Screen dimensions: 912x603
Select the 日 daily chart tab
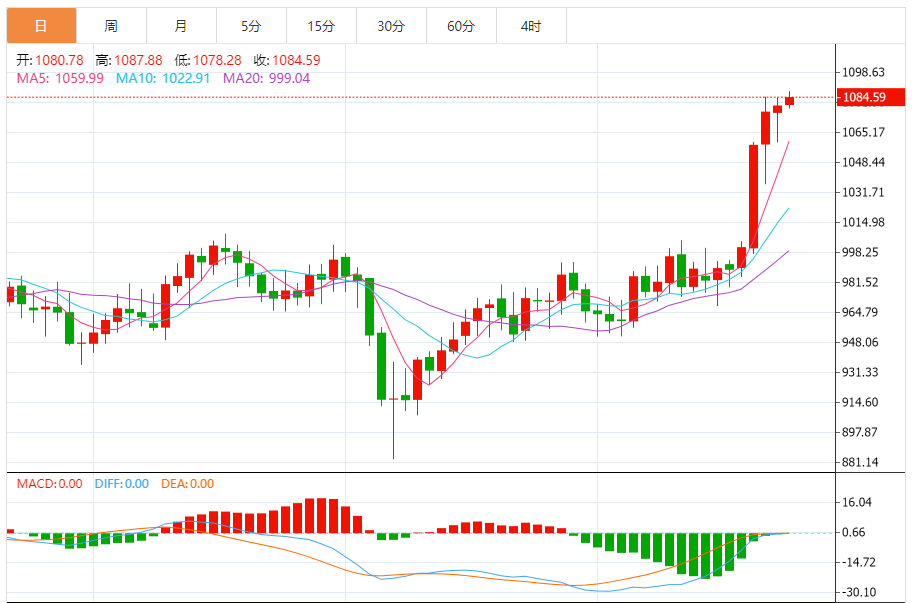click(41, 26)
